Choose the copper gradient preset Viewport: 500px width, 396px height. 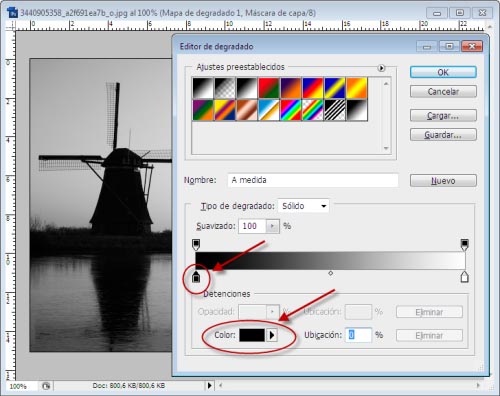[x=247, y=110]
